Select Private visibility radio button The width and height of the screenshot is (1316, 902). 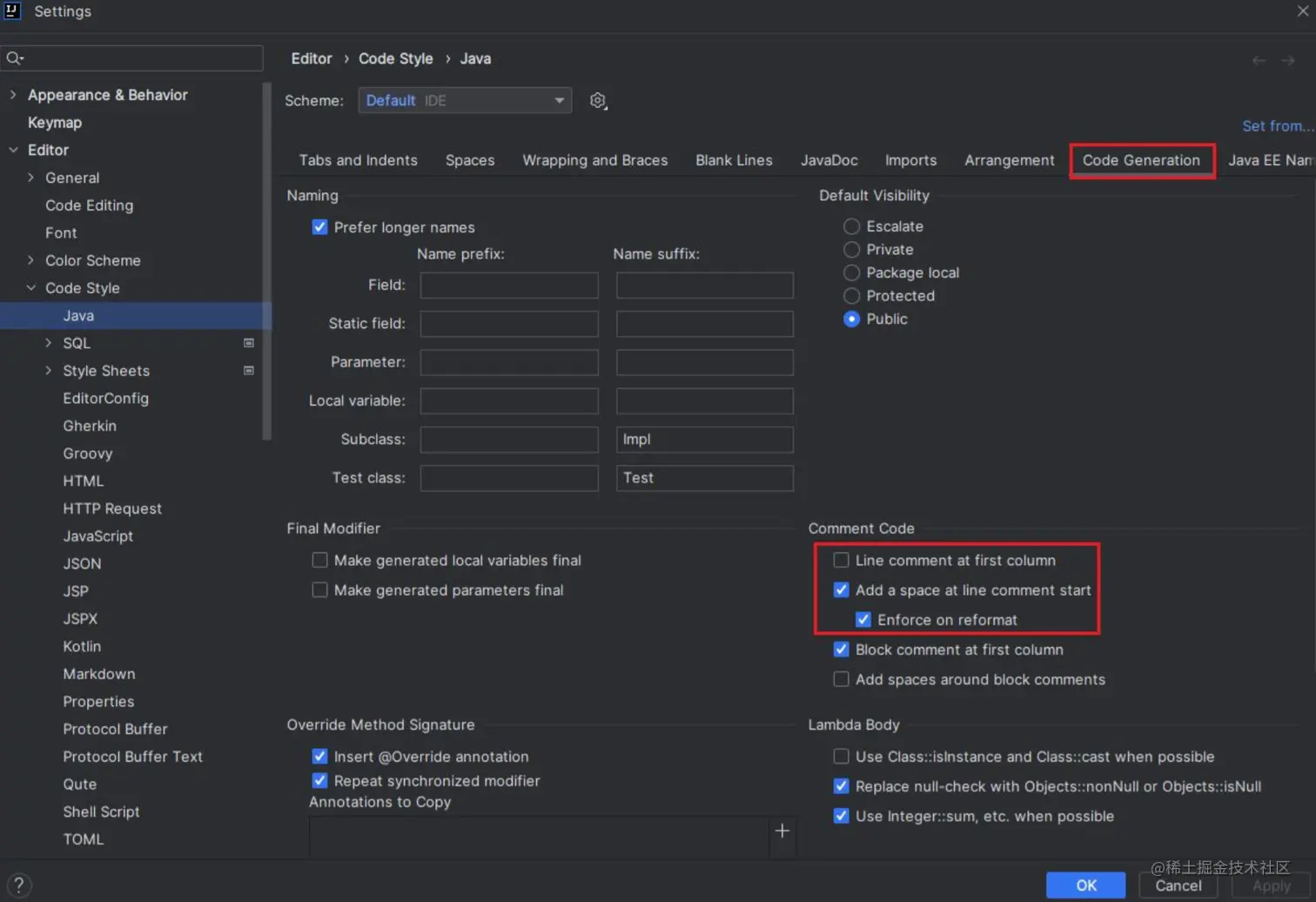[x=851, y=250]
